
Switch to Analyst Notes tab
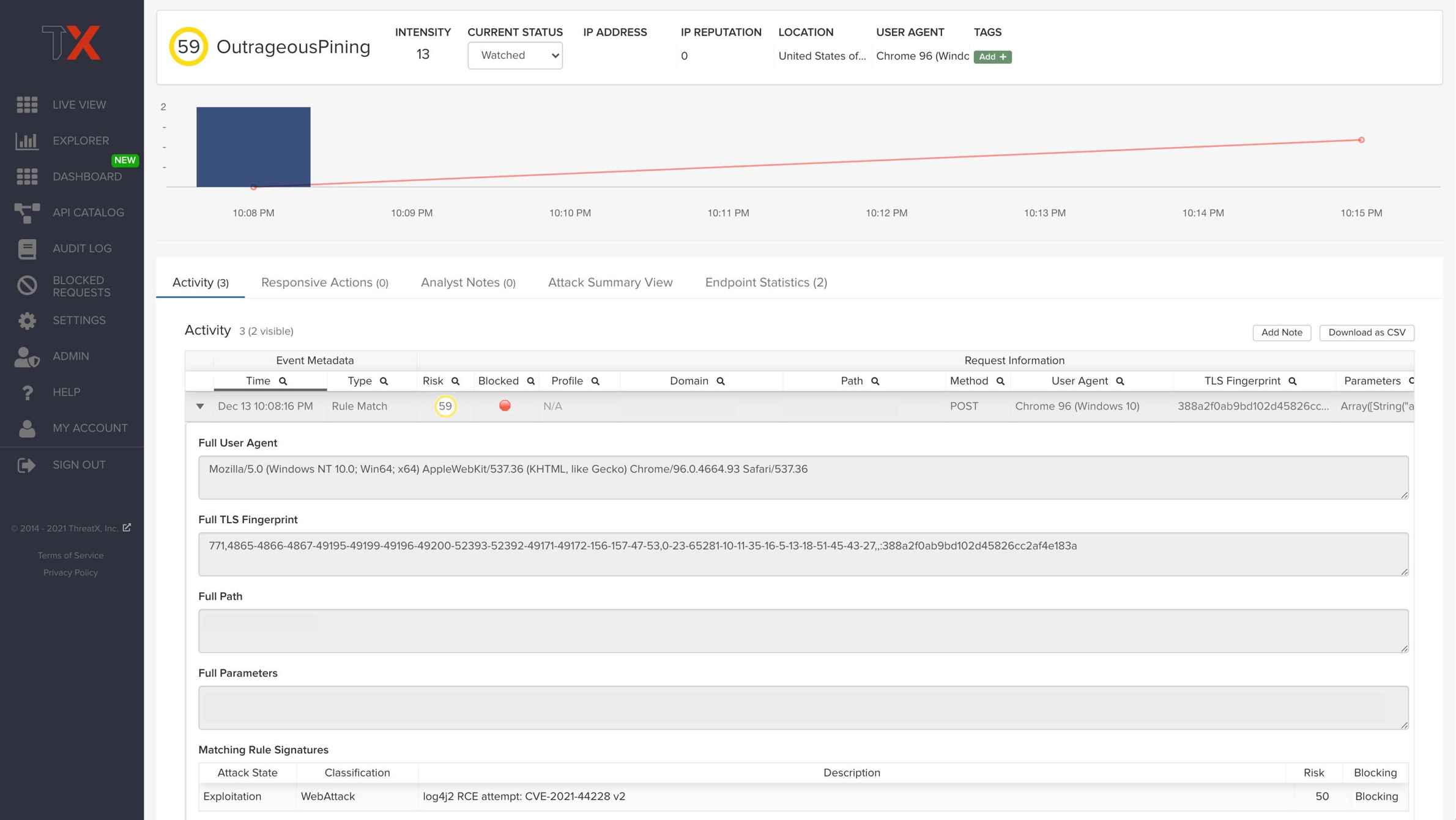click(468, 283)
